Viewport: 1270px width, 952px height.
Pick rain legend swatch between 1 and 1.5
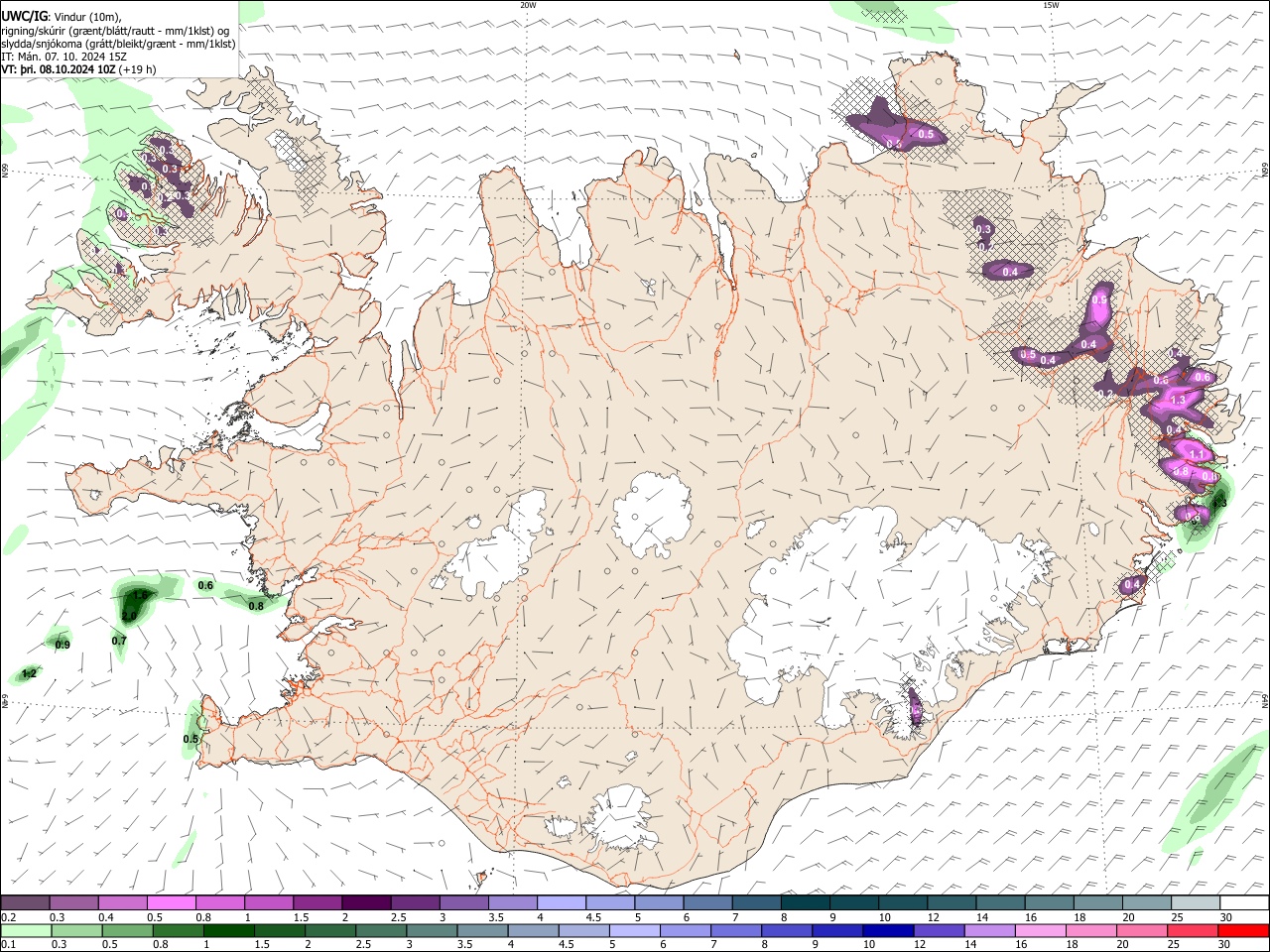tap(228, 931)
